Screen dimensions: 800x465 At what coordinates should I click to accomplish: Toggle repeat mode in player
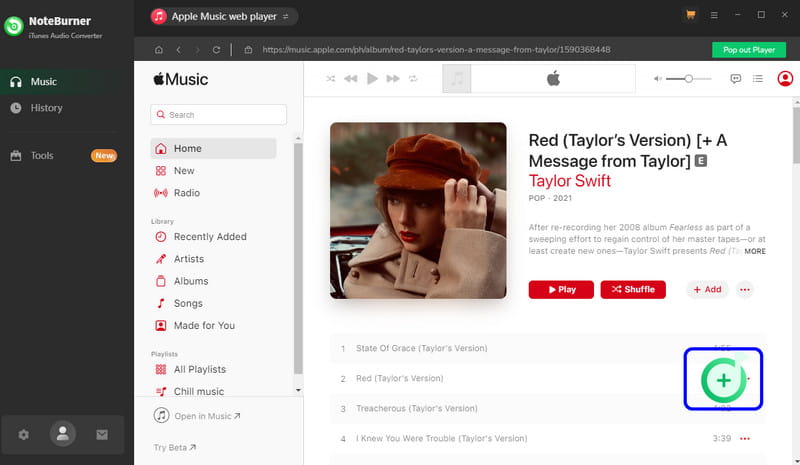click(x=413, y=79)
